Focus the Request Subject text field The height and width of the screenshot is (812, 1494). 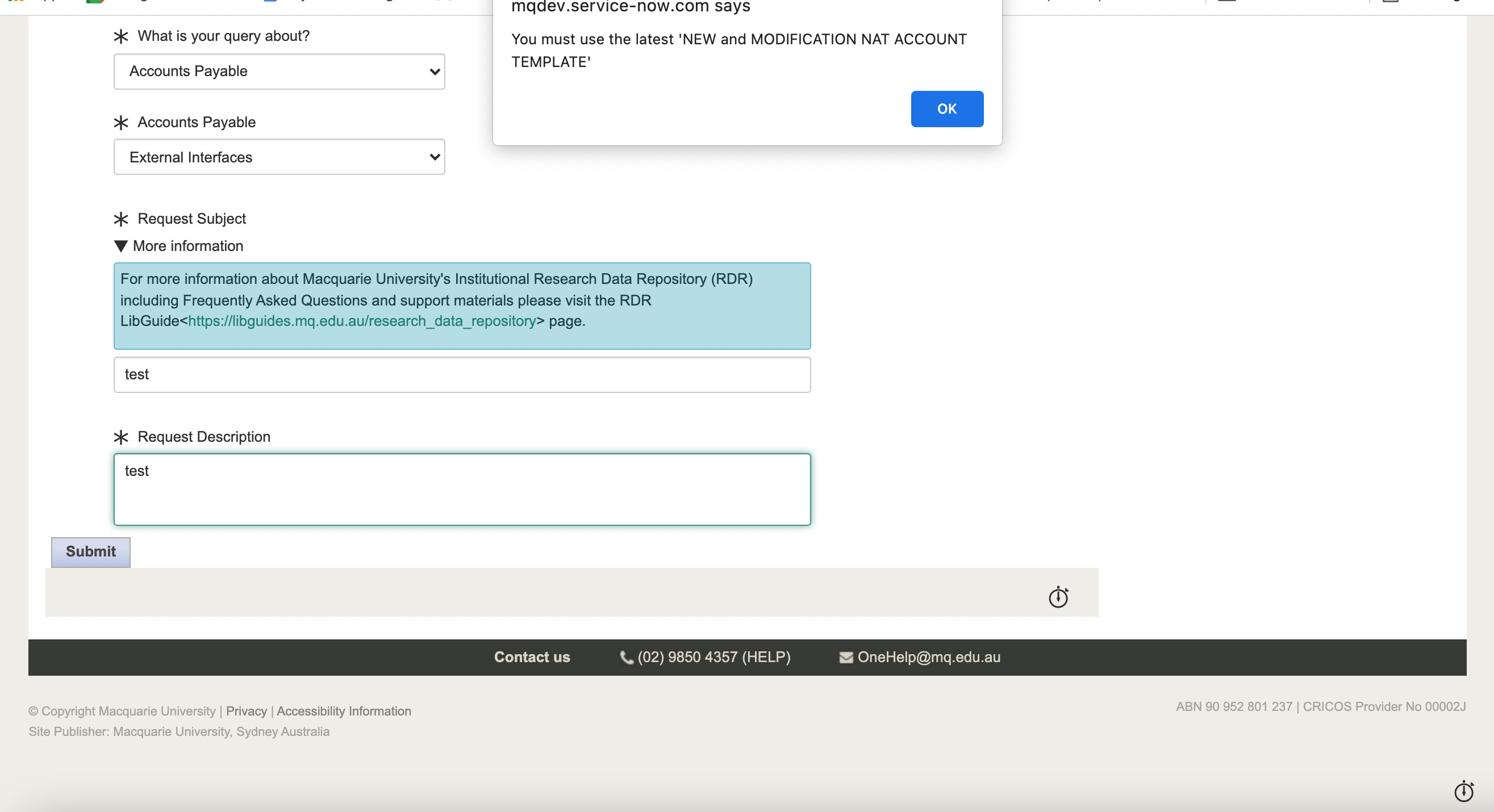pos(461,374)
